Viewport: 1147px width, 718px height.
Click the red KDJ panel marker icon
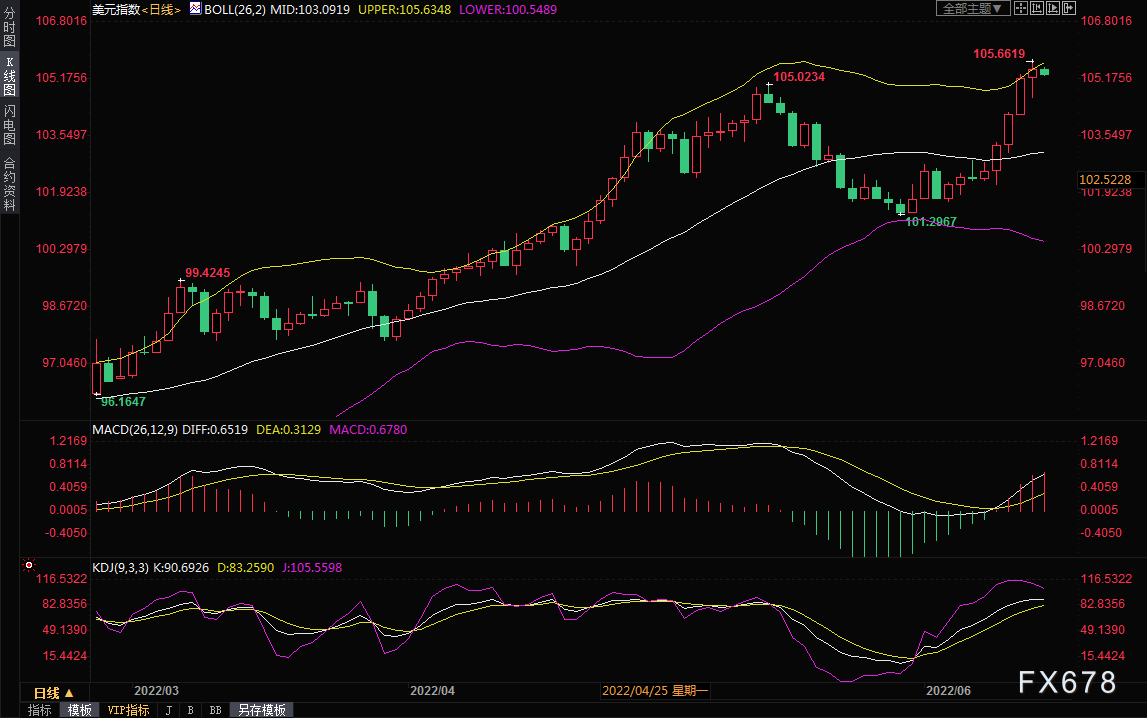[x=29, y=565]
